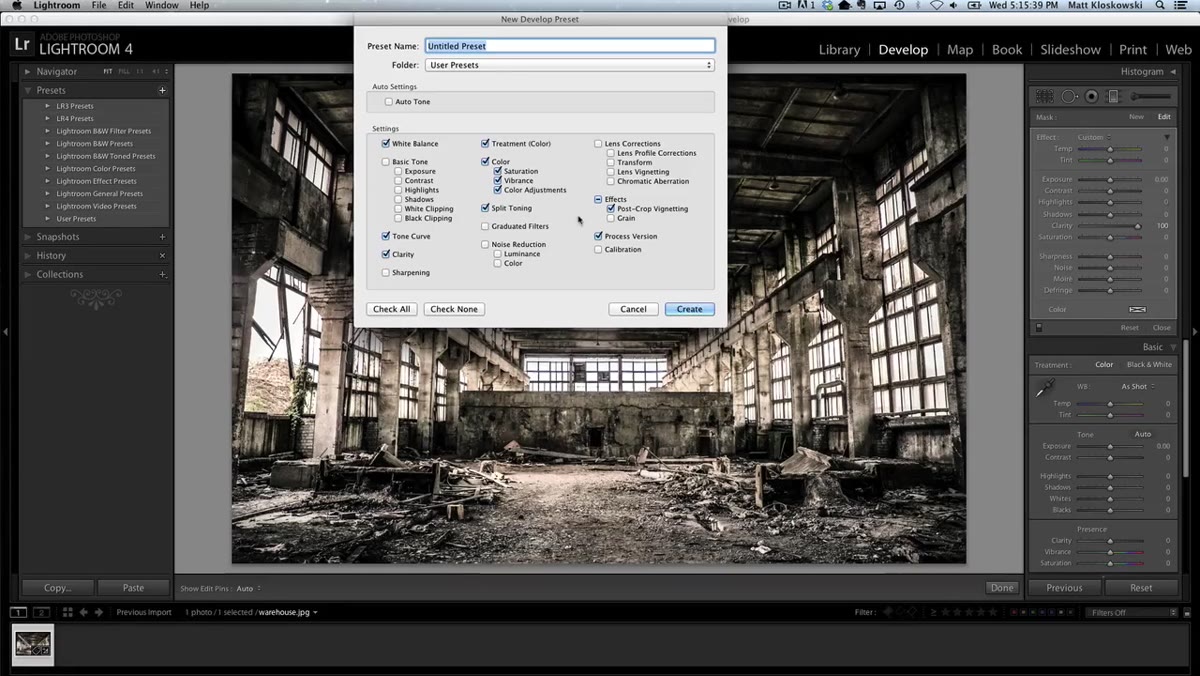Expand the Collections panel
Image resolution: width=1200 pixels, height=676 pixels.
click(28, 275)
